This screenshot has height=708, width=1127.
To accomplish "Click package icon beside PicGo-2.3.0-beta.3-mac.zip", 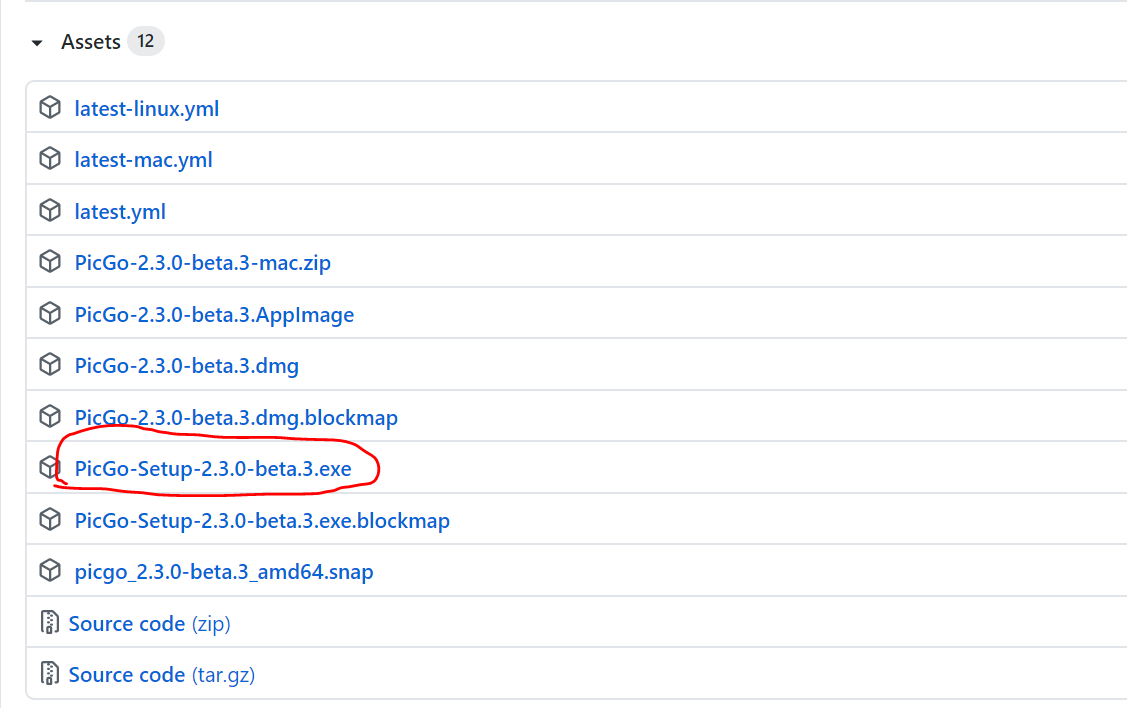I will point(50,261).
